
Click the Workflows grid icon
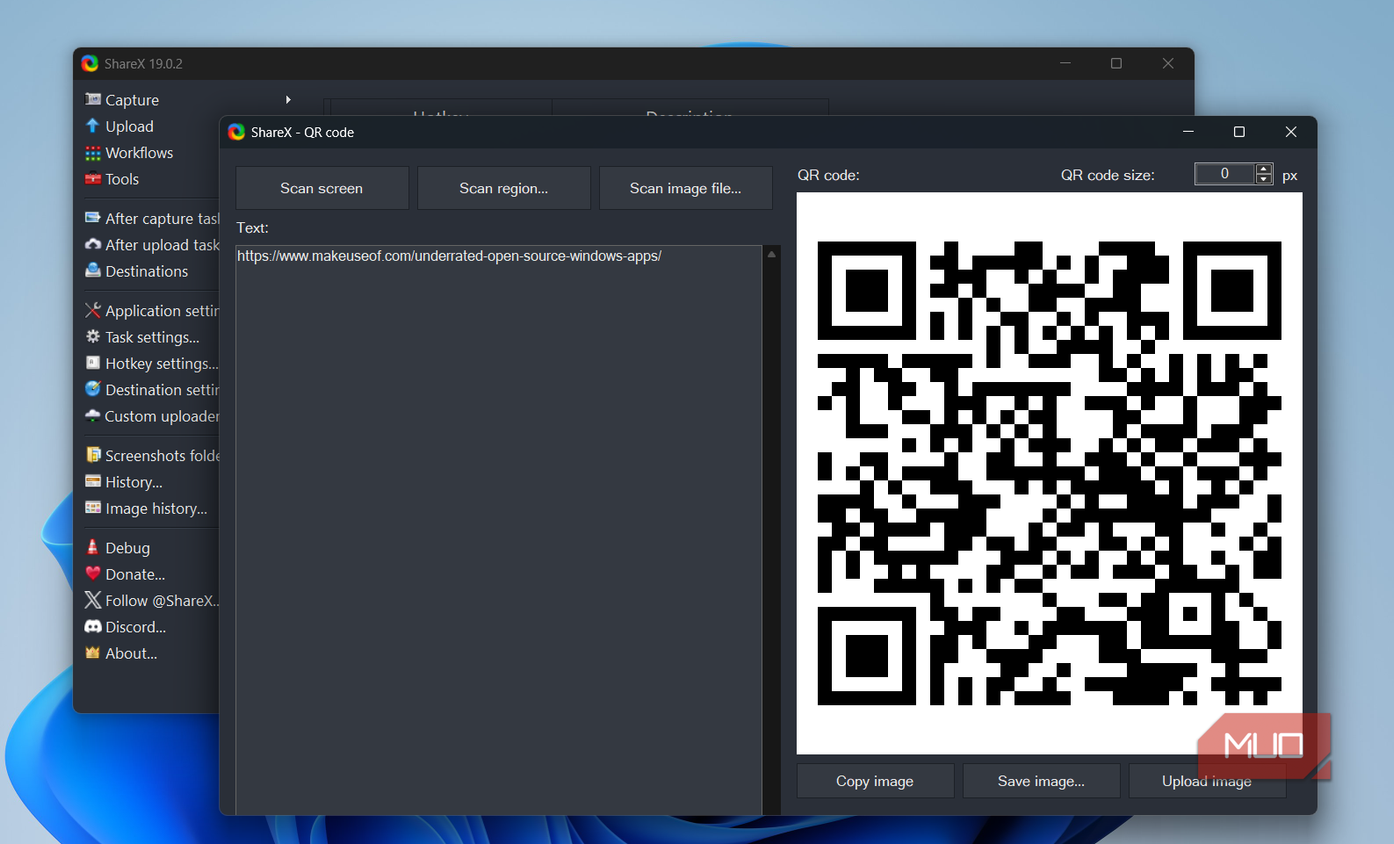click(x=93, y=153)
